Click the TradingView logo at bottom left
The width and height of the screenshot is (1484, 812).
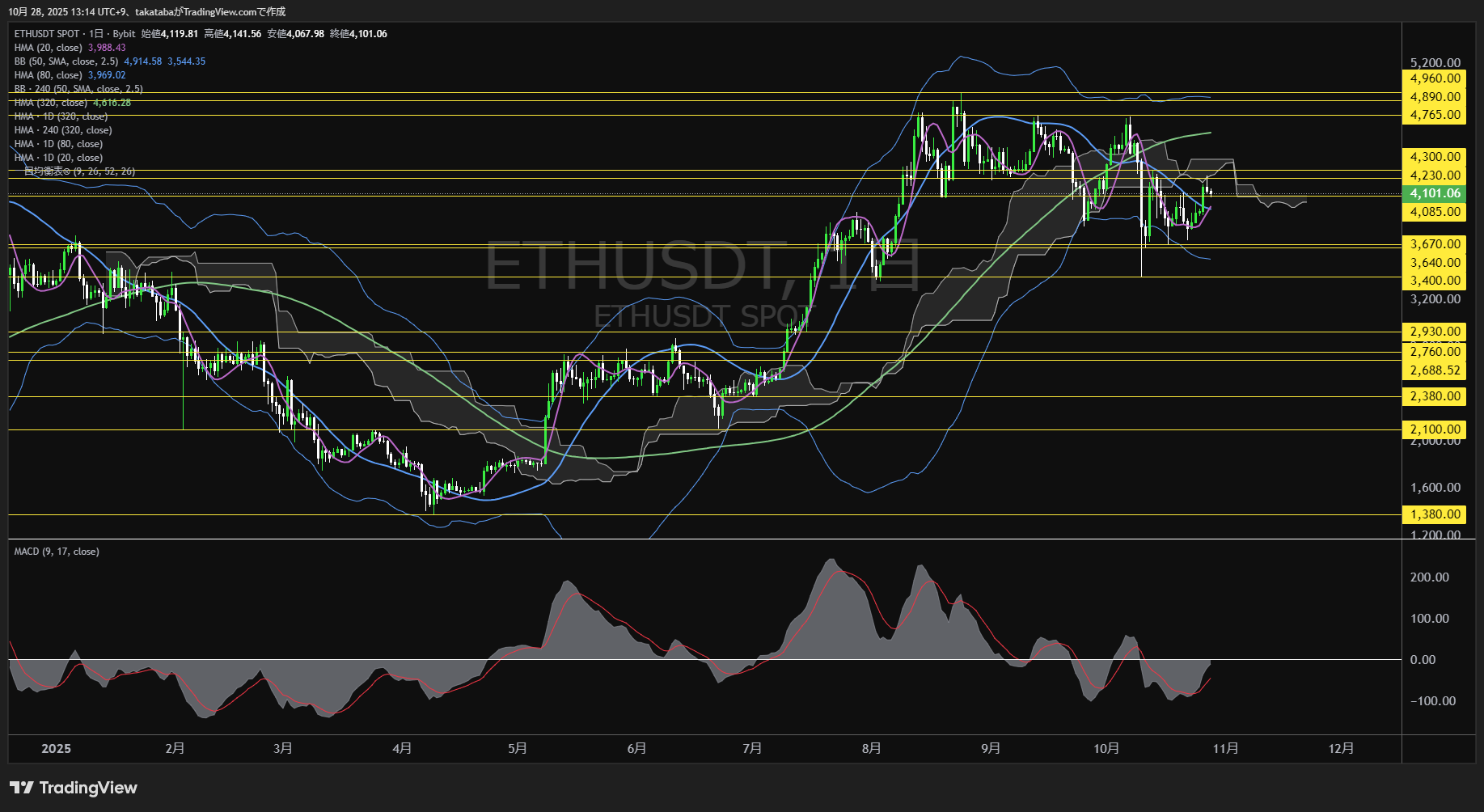pos(74,788)
